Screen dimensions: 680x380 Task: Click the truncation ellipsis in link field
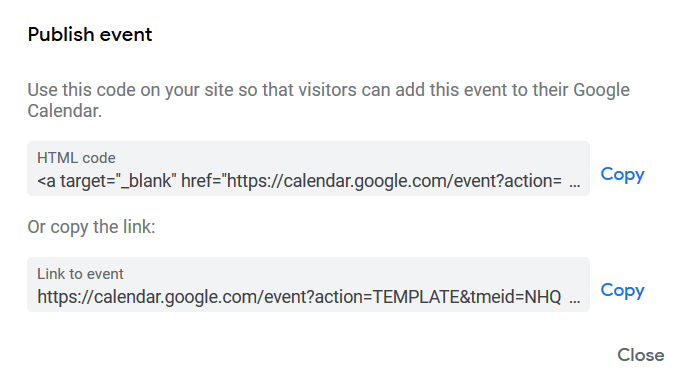click(575, 300)
